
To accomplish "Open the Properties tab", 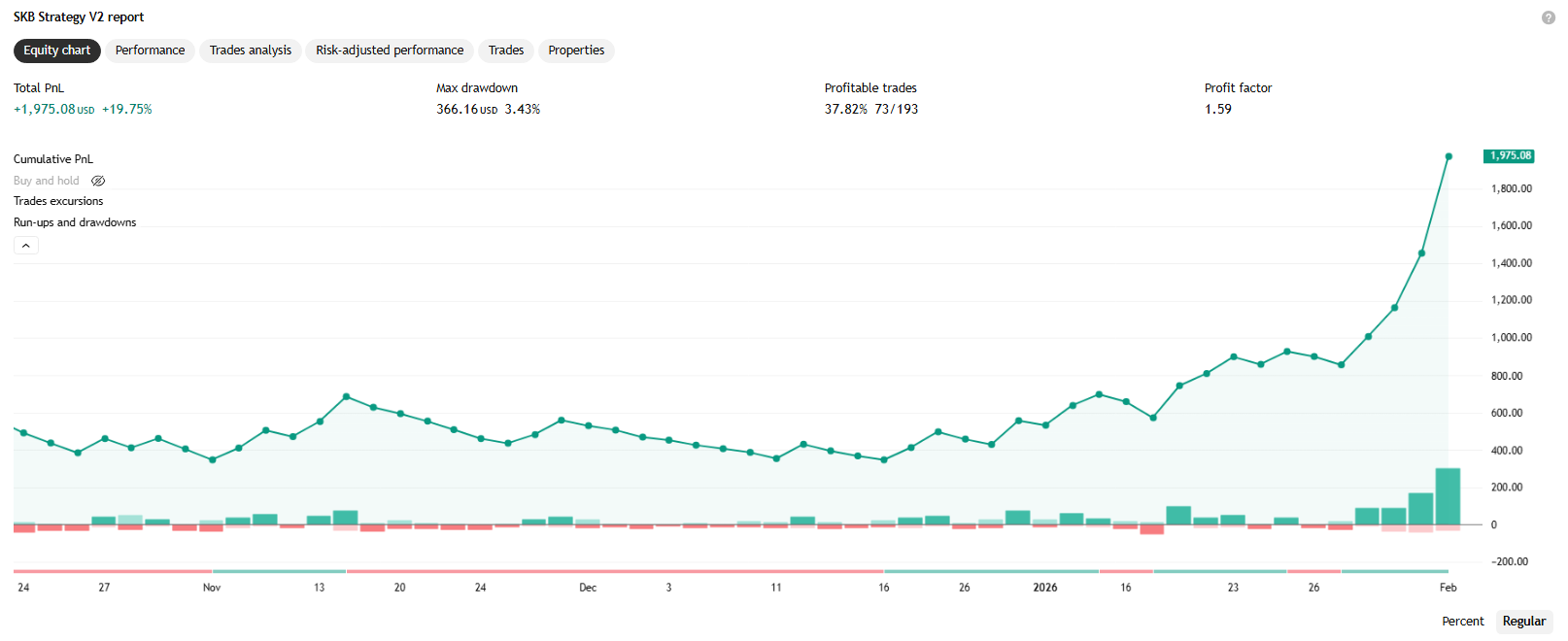I will point(576,51).
